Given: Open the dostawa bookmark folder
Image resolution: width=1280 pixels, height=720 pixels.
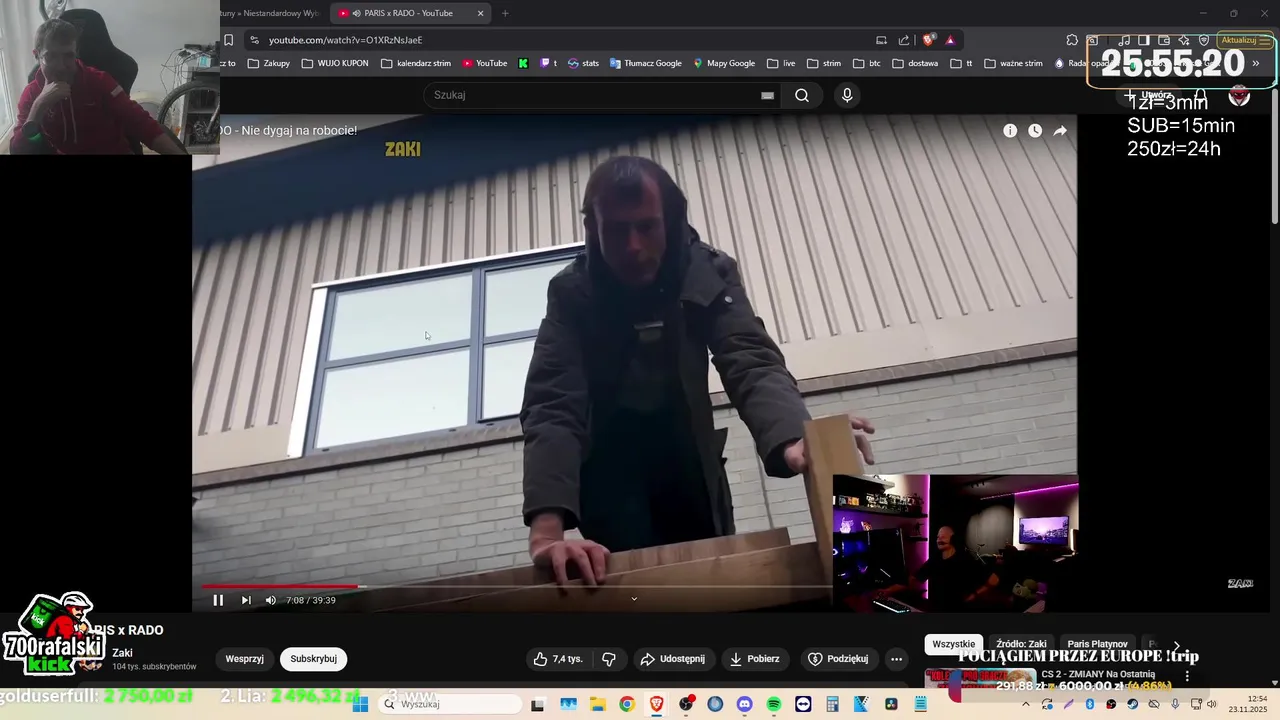Looking at the screenshot, I should click(x=914, y=63).
